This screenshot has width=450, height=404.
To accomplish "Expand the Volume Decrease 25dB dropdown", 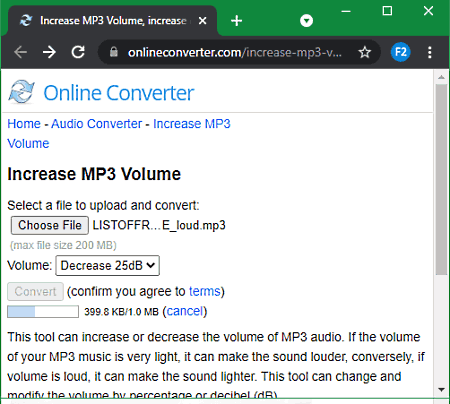I will click(107, 266).
